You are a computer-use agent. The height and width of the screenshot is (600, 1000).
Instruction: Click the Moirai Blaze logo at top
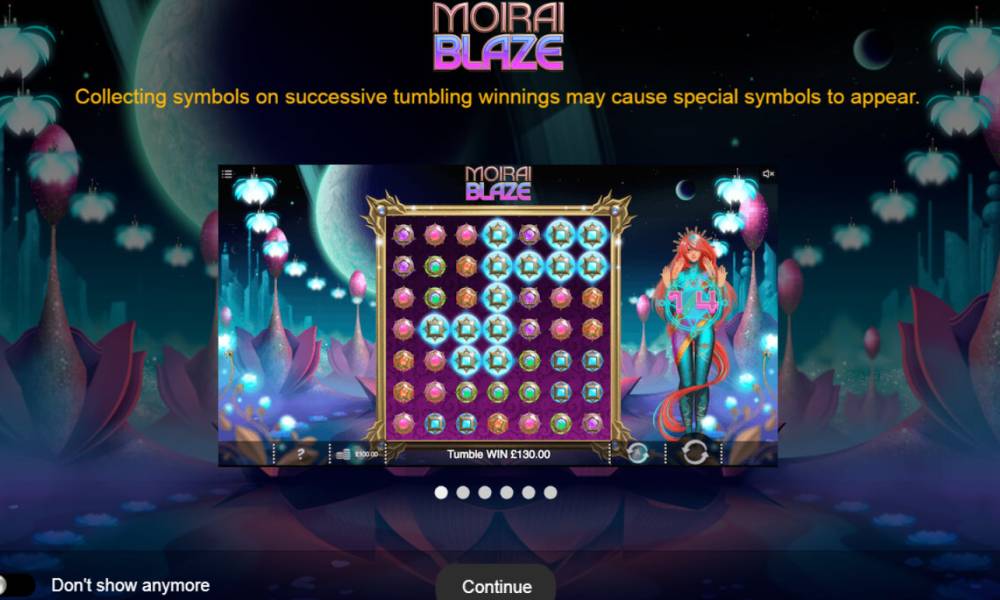(x=499, y=36)
